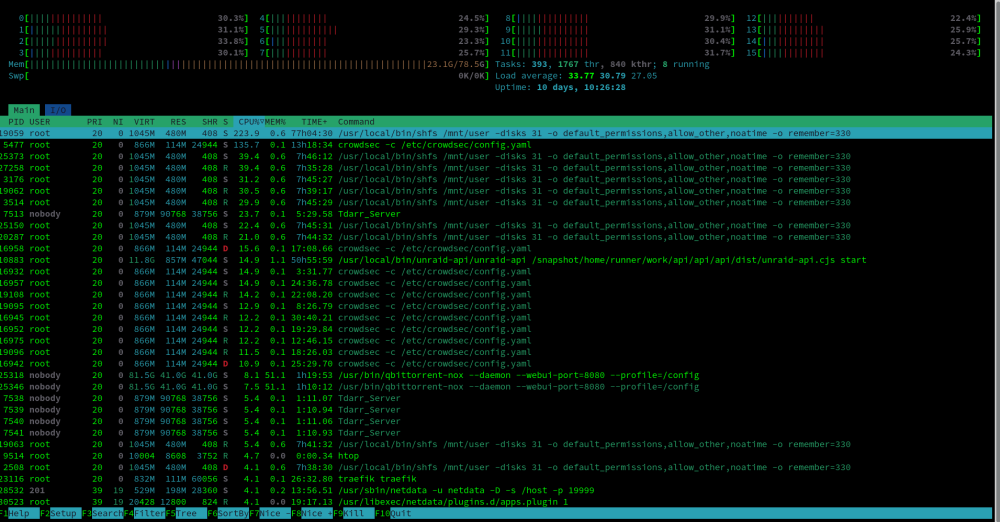This screenshot has width=1000, height=522.
Task: Sort by the RES column header
Action: tap(178, 121)
